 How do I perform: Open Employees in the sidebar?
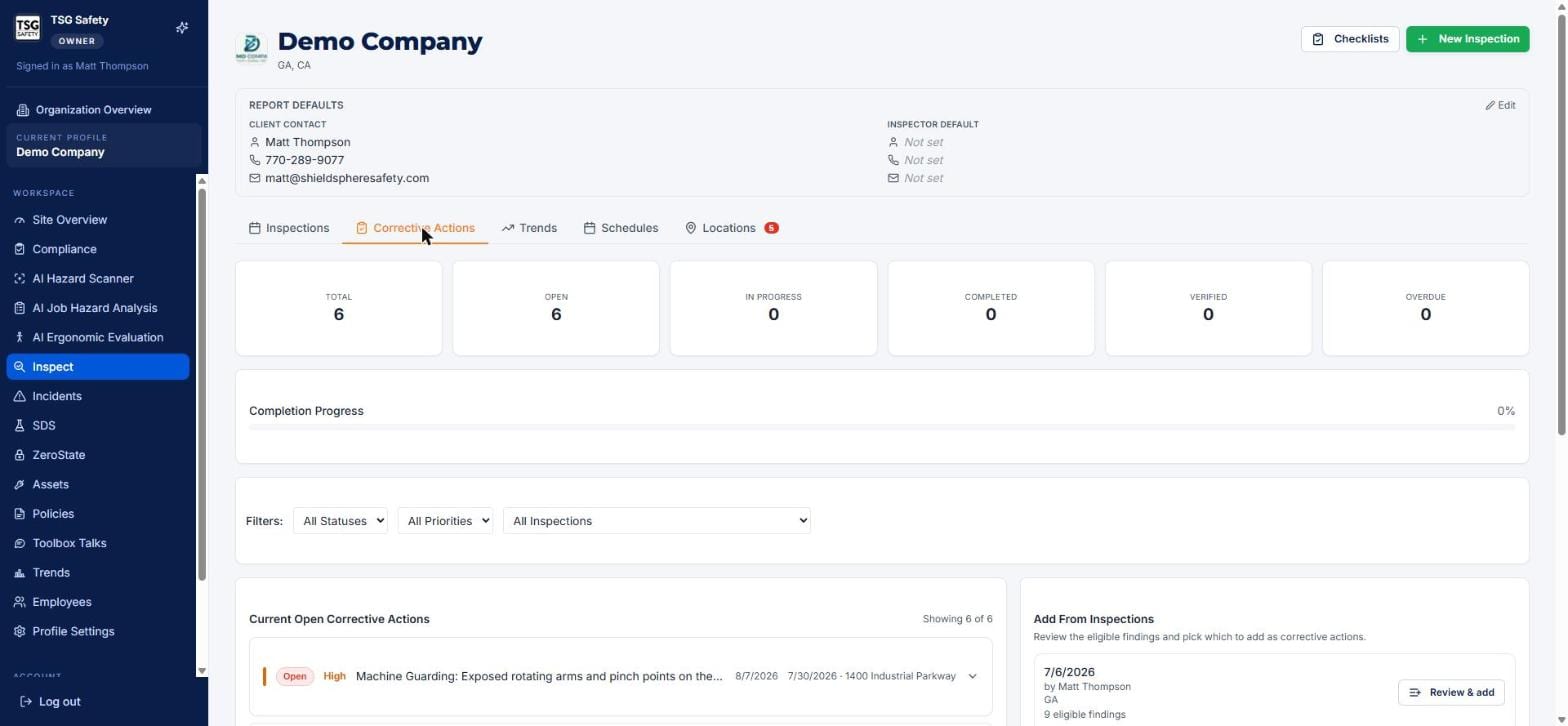(98, 602)
